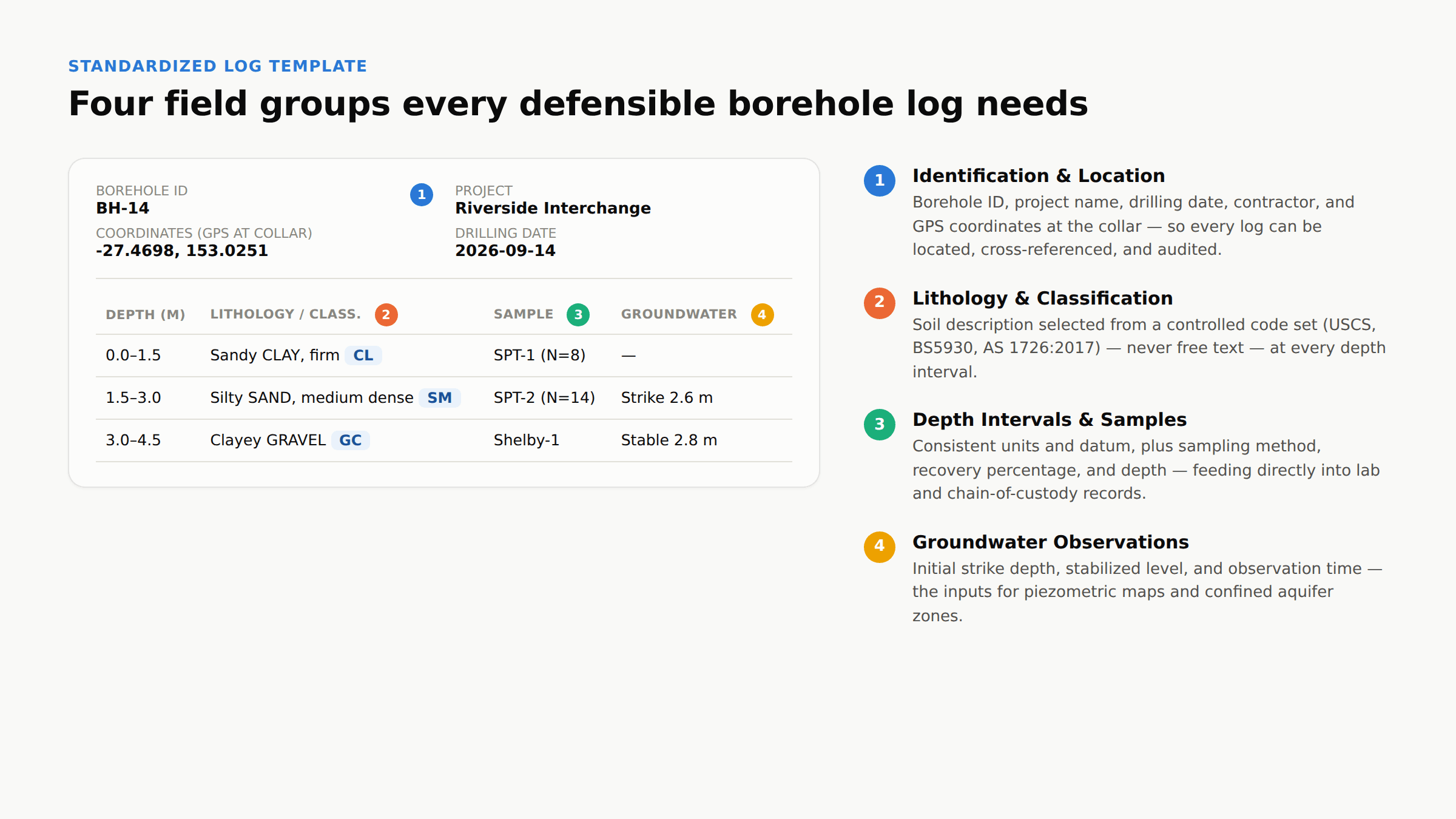This screenshot has width=1456, height=819.
Task: Click lithology cell Clayey GRAVEL
Action: pyautogui.click(x=268, y=440)
